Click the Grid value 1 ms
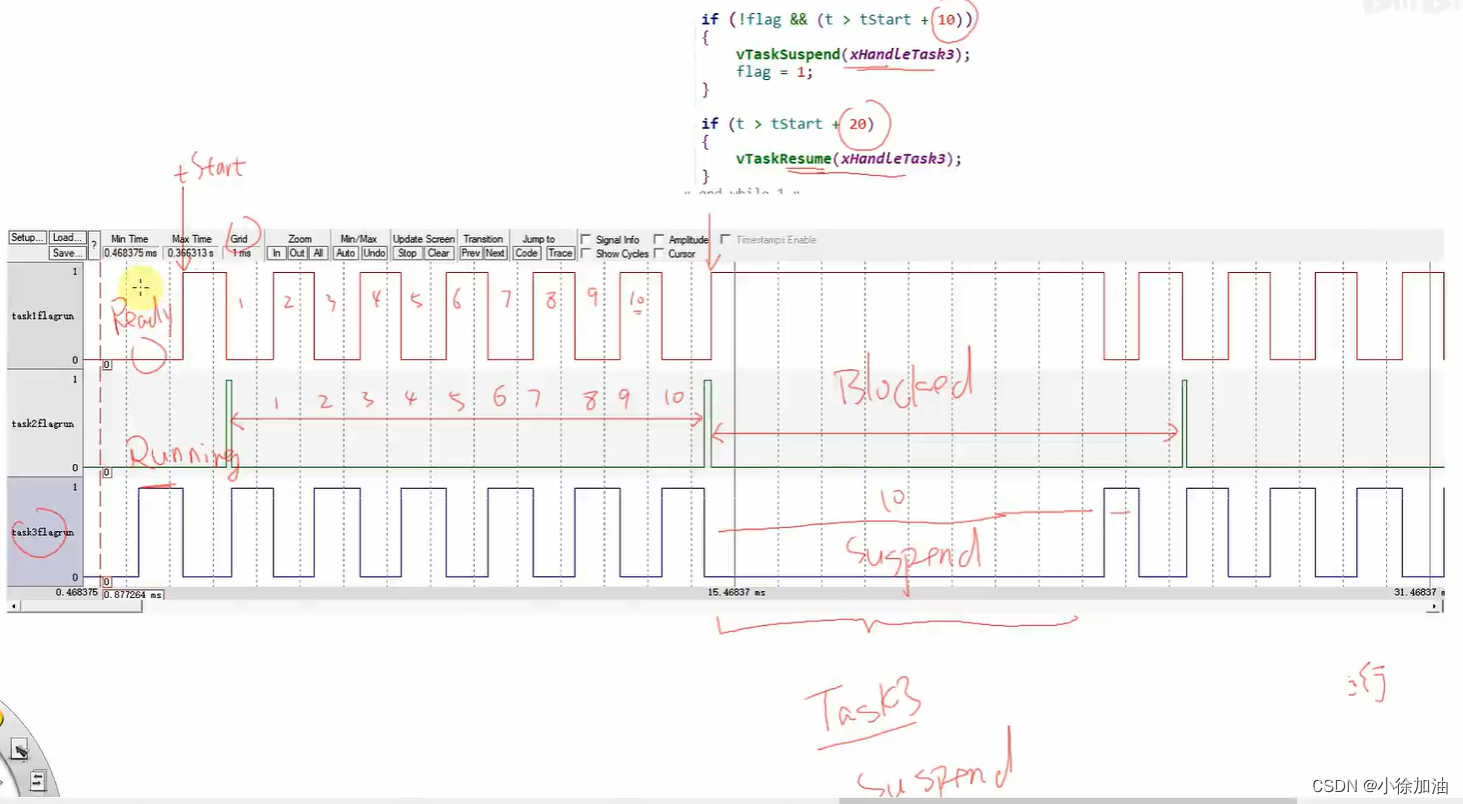 [244, 253]
